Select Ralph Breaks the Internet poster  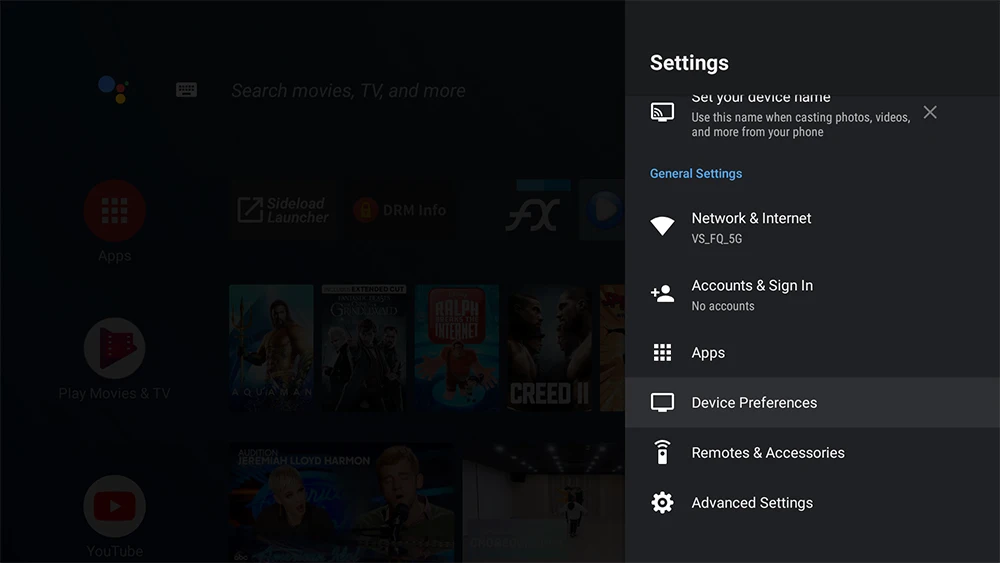tap(457, 347)
